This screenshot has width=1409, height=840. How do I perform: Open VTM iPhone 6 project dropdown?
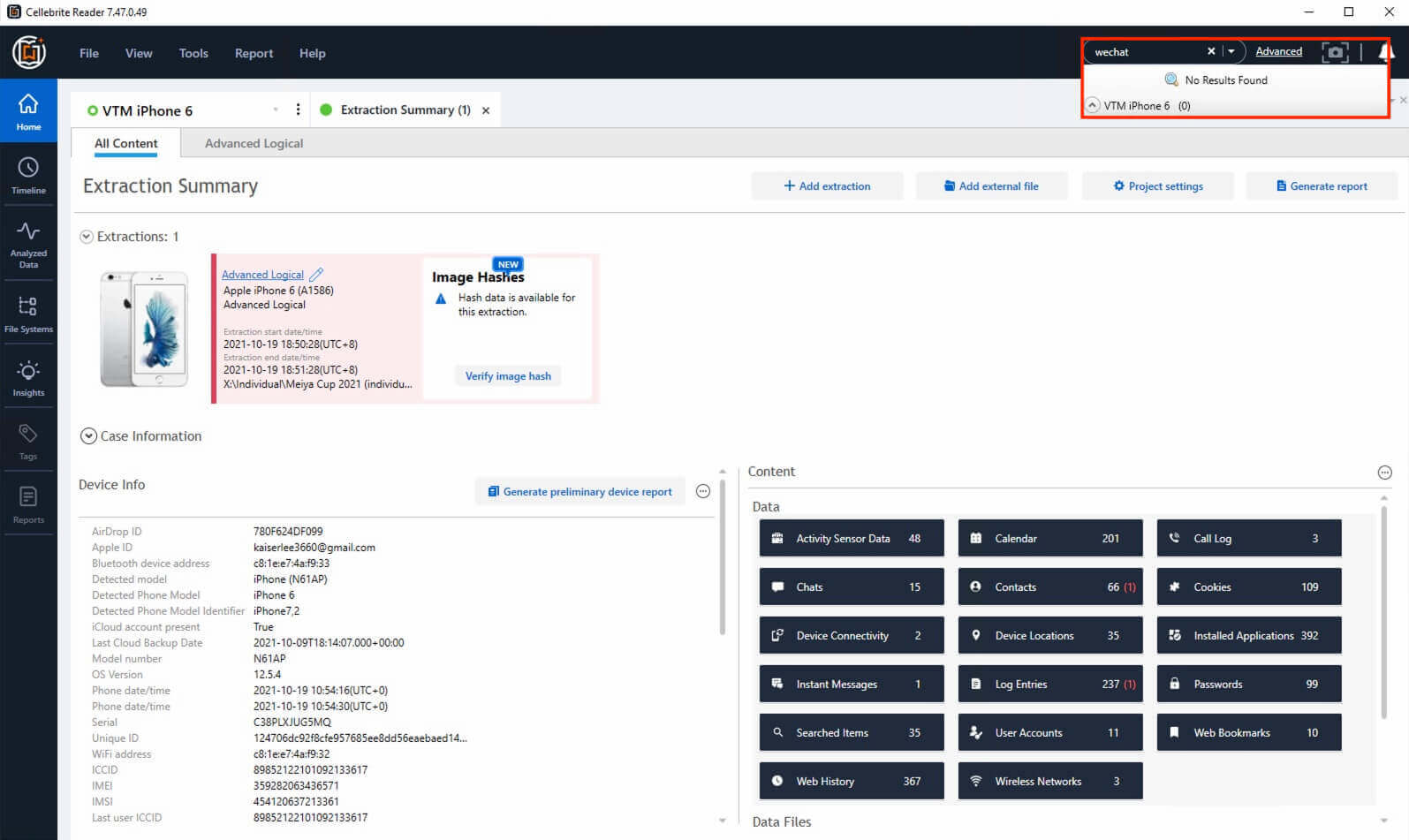(x=276, y=110)
